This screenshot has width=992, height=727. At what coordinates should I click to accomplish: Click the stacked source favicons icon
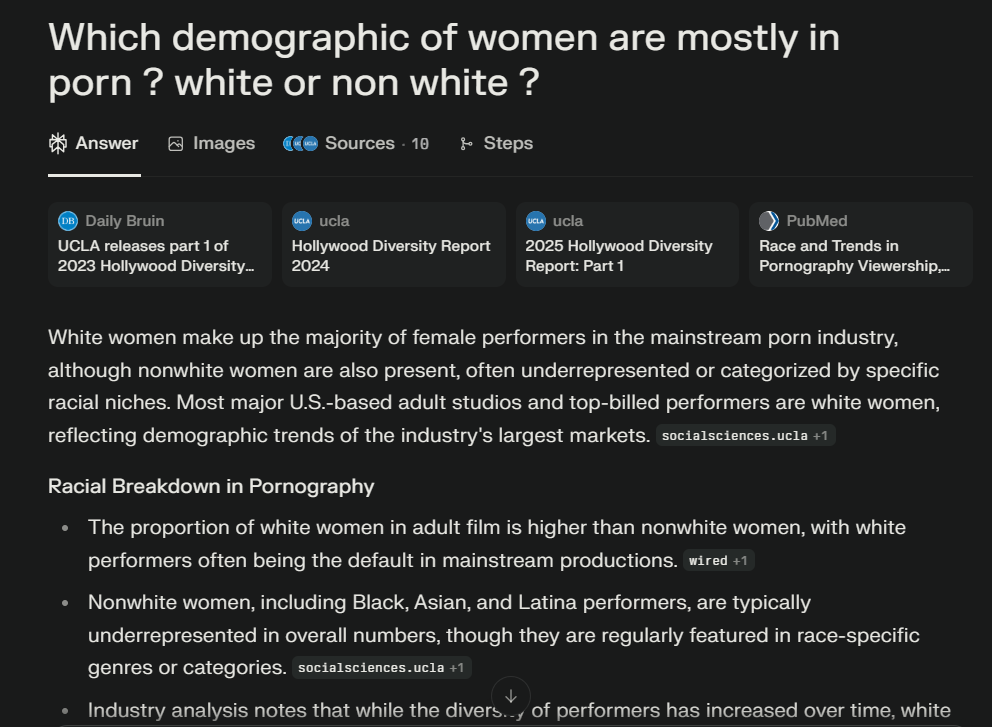301,144
